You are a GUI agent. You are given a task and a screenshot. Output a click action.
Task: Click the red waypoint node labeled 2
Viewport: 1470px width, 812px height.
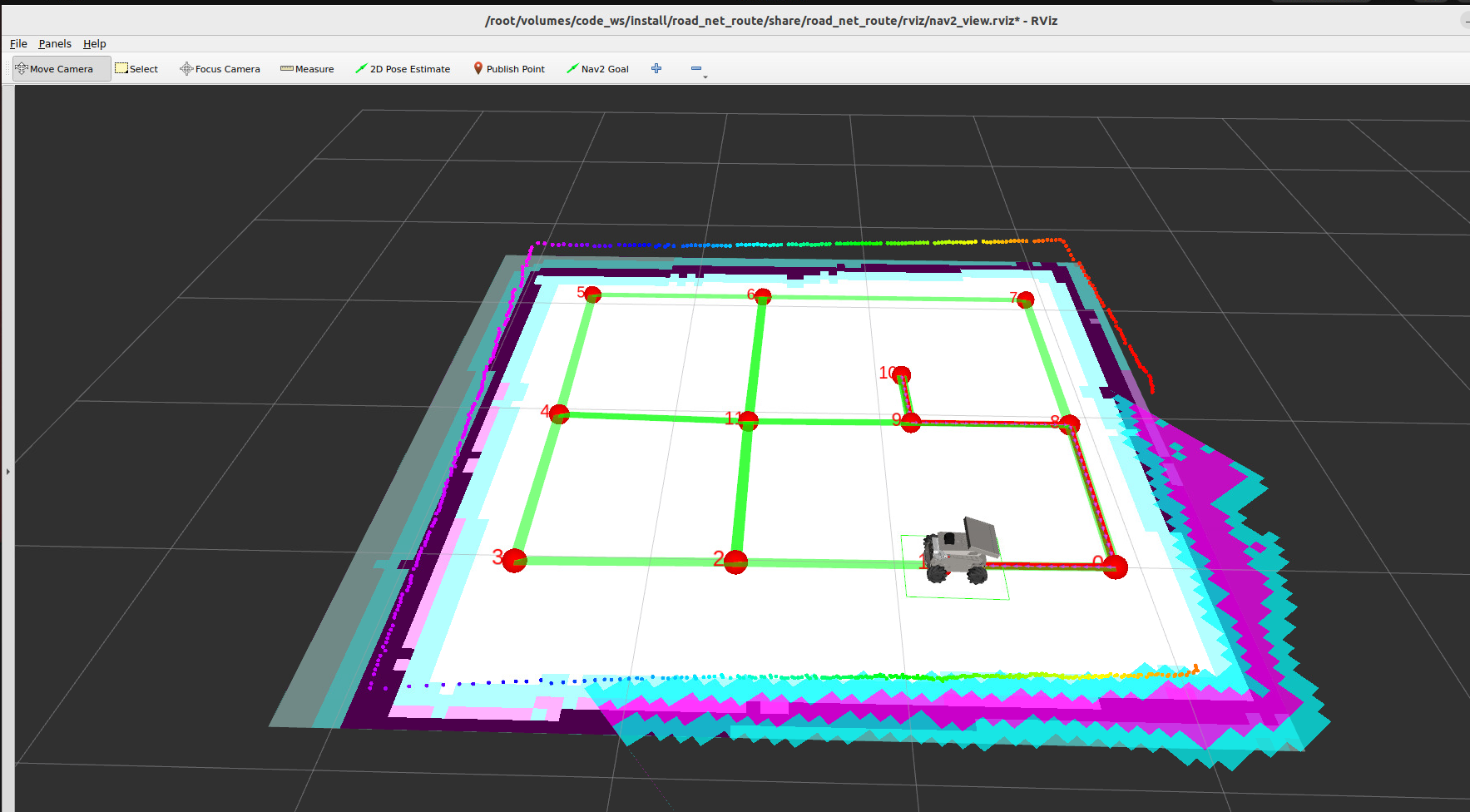point(735,562)
